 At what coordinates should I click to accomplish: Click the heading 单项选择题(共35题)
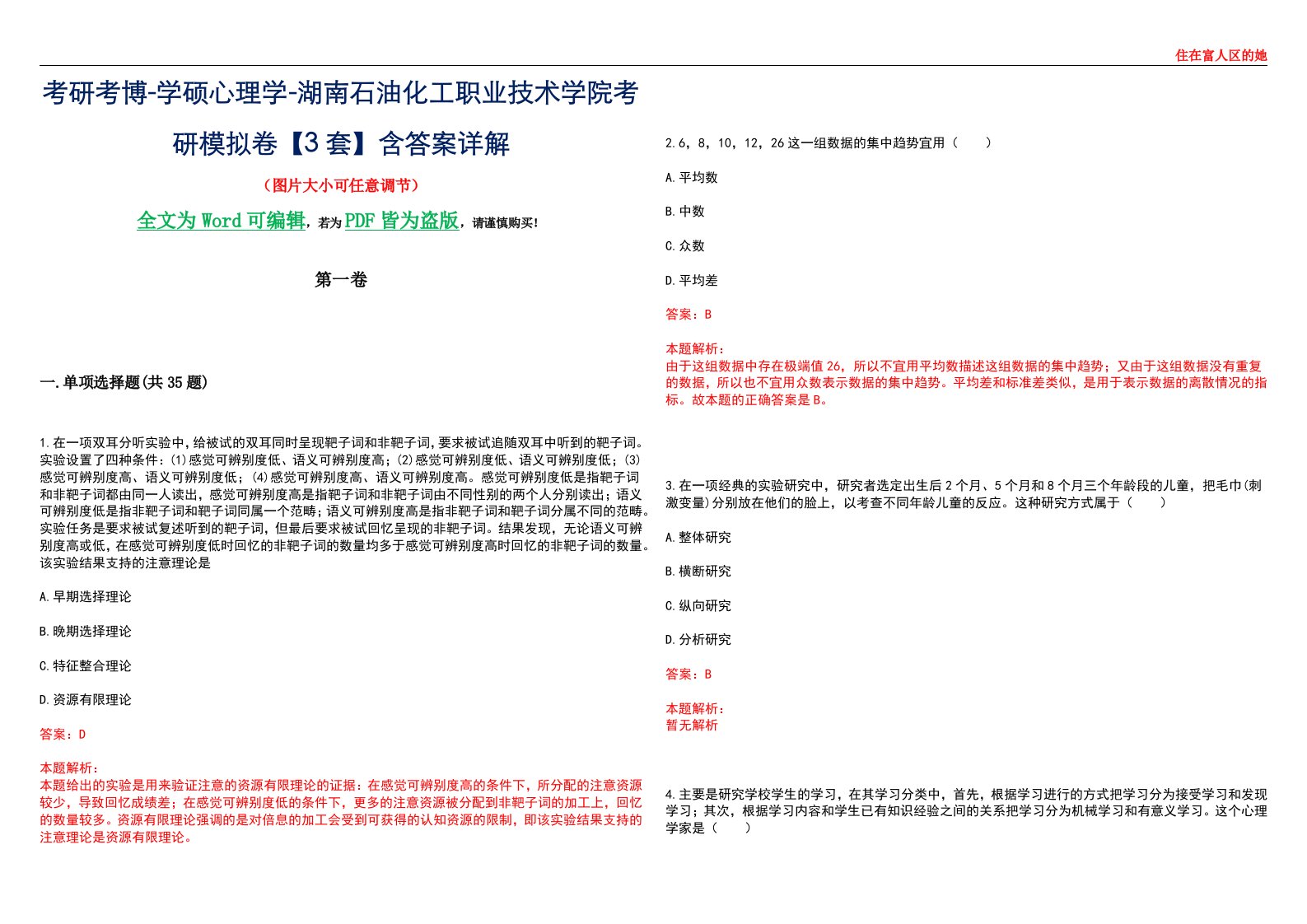124,382
